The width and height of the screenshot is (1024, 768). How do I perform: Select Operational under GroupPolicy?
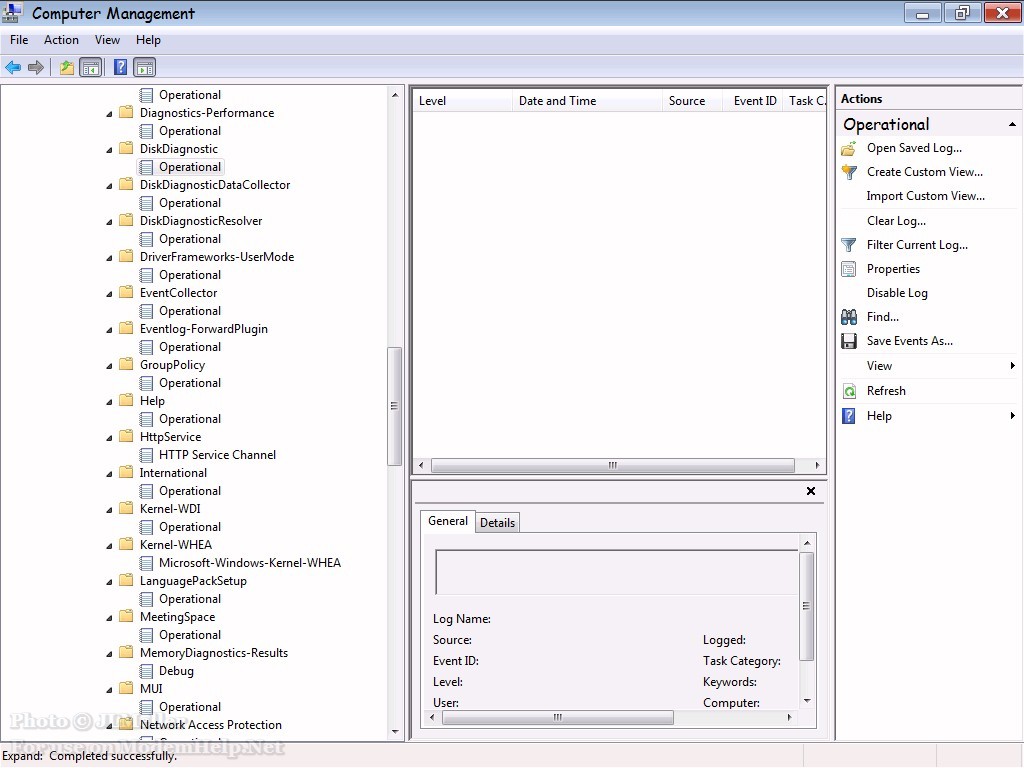click(x=190, y=383)
